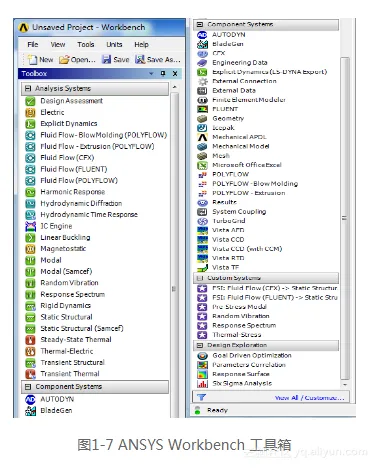Select Engineering Data component
Viewport: 378px width, 469px height.
(240, 62)
